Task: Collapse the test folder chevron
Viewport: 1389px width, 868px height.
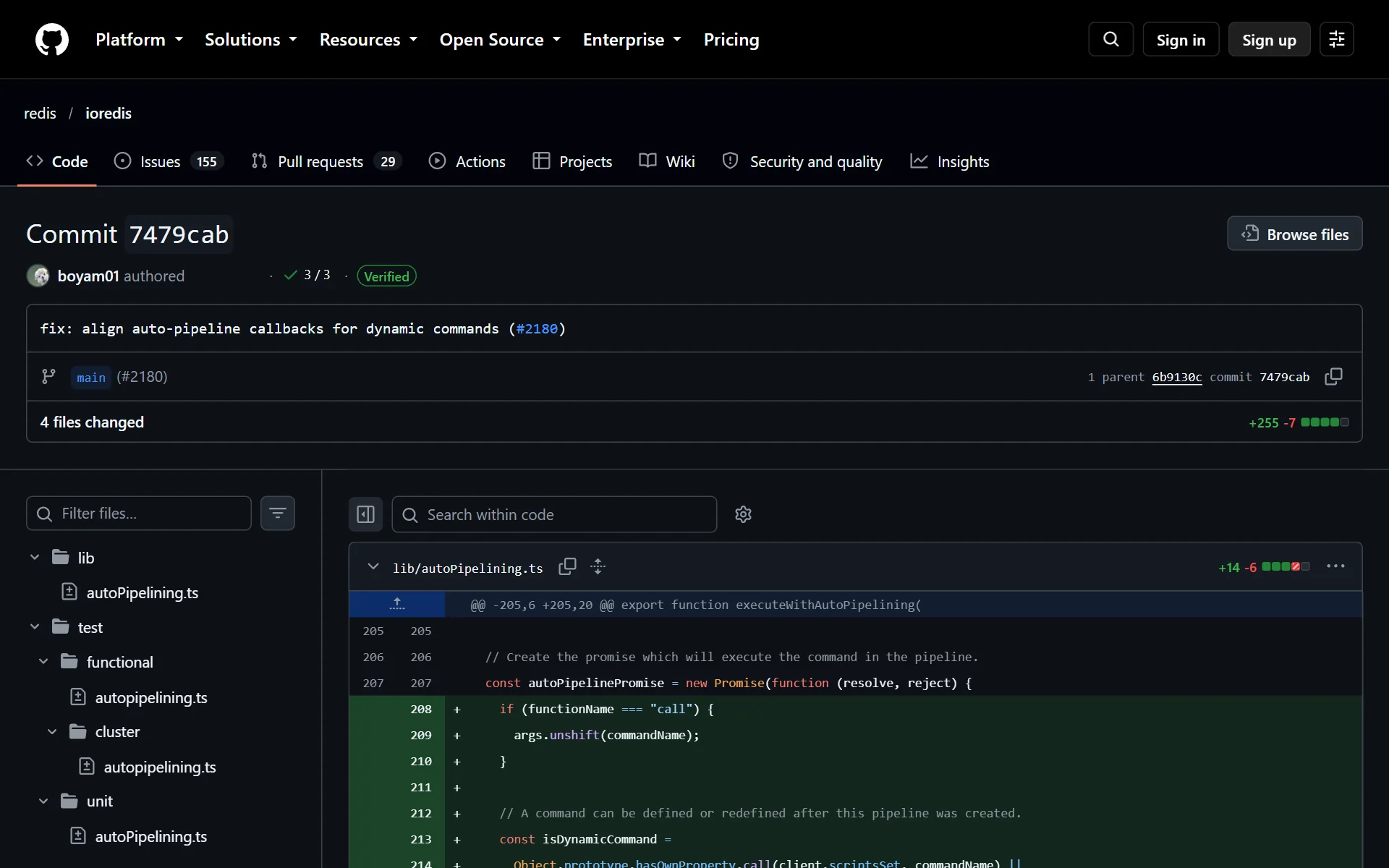Action: [35, 626]
